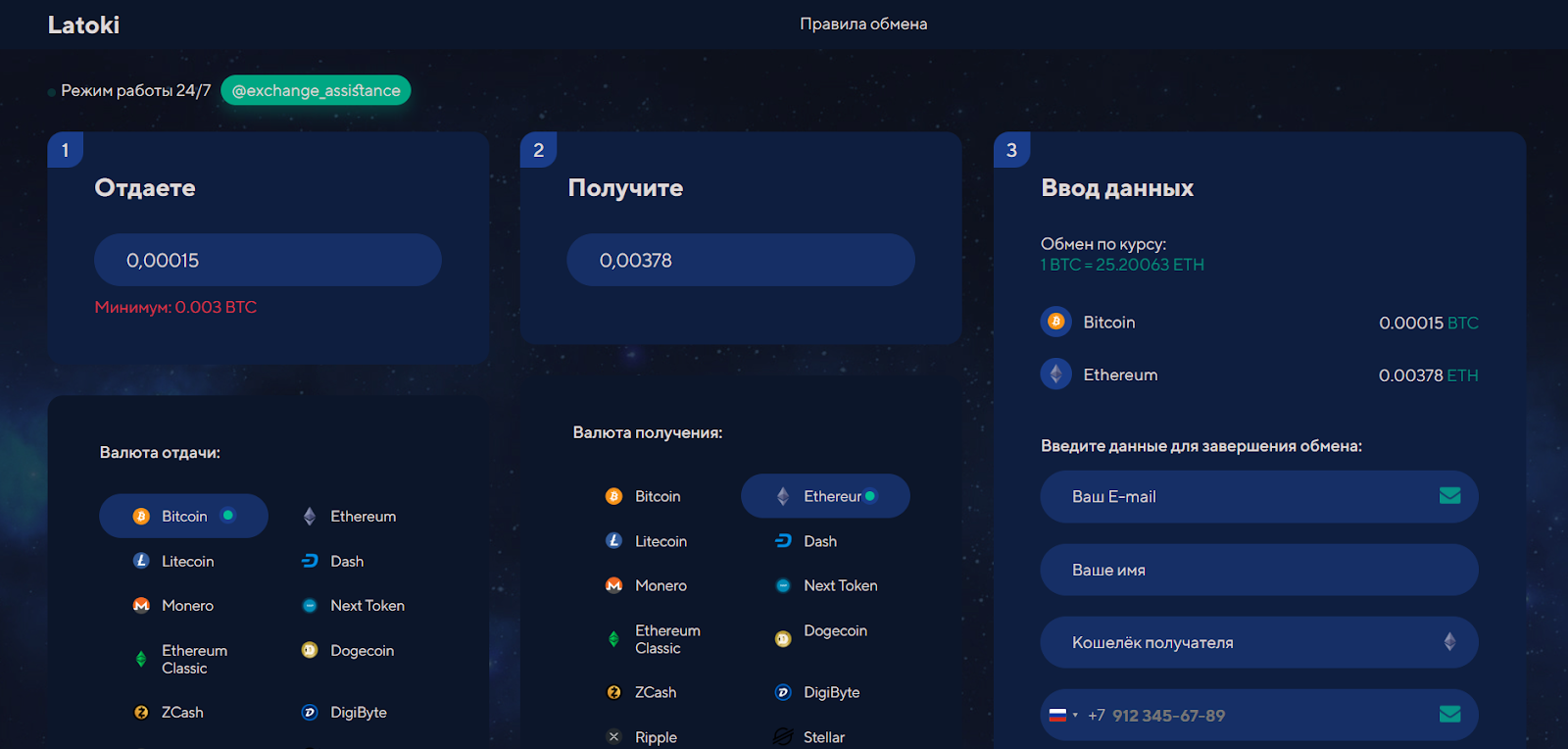Select Next Token in Валюта отдачи list
1568x749 pixels.
[x=353, y=605]
